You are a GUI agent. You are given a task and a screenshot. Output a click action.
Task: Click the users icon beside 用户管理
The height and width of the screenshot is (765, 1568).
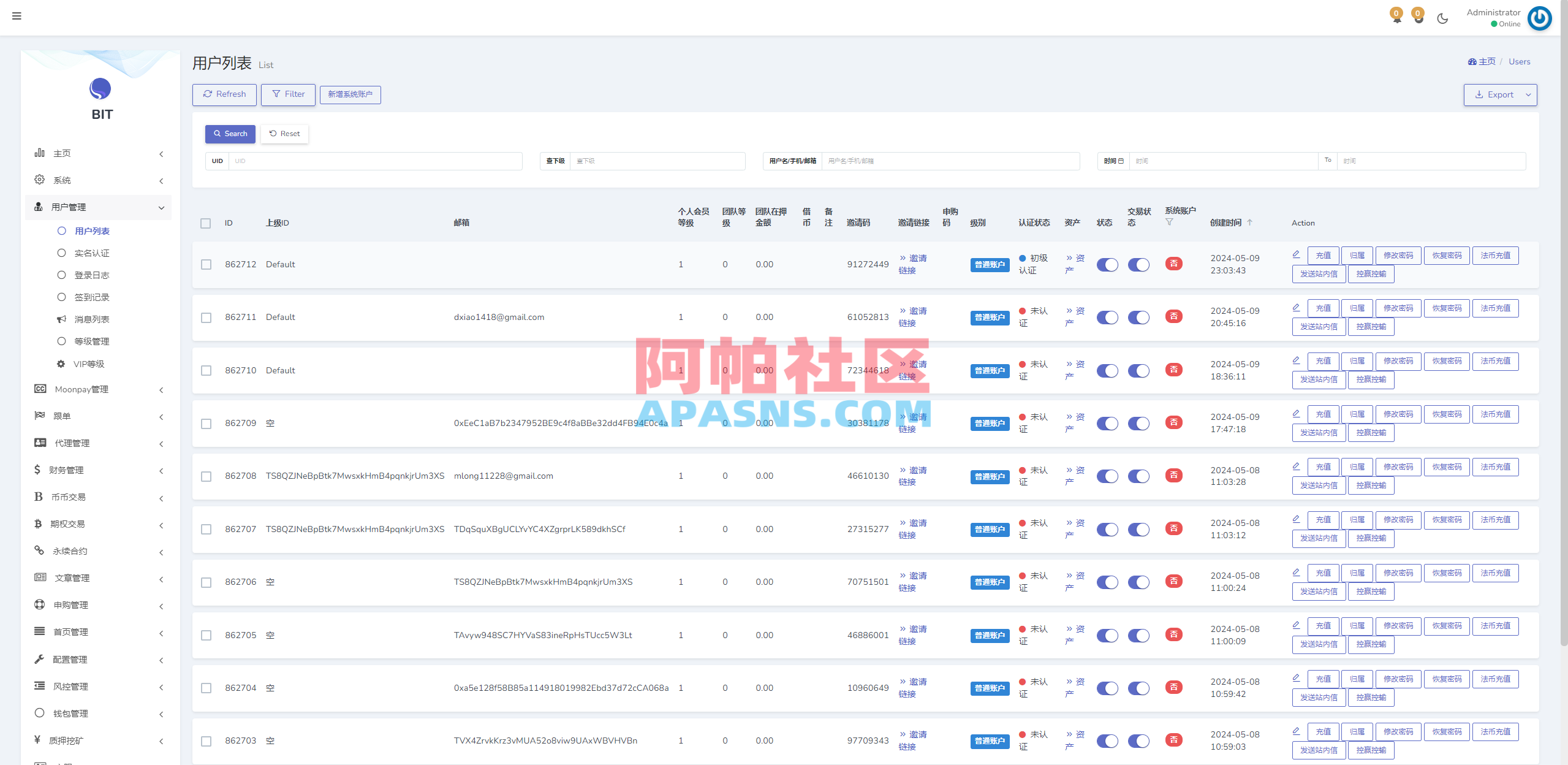click(x=38, y=207)
